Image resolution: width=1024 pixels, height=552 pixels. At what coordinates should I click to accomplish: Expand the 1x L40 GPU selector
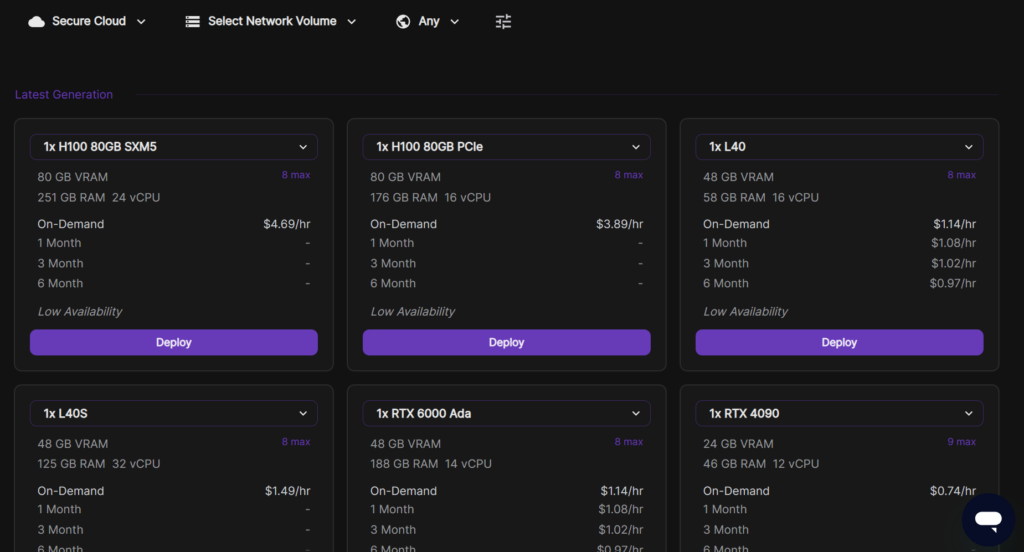[x=839, y=147]
